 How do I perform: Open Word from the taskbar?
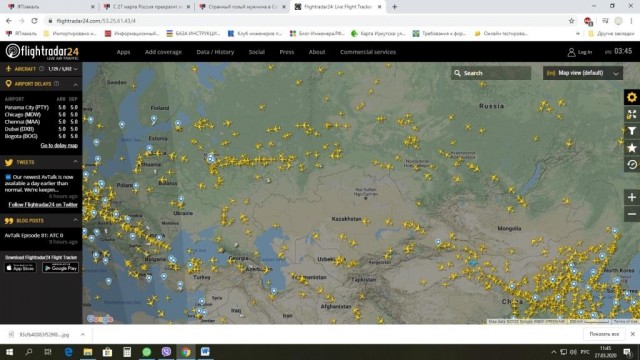[x=205, y=352]
